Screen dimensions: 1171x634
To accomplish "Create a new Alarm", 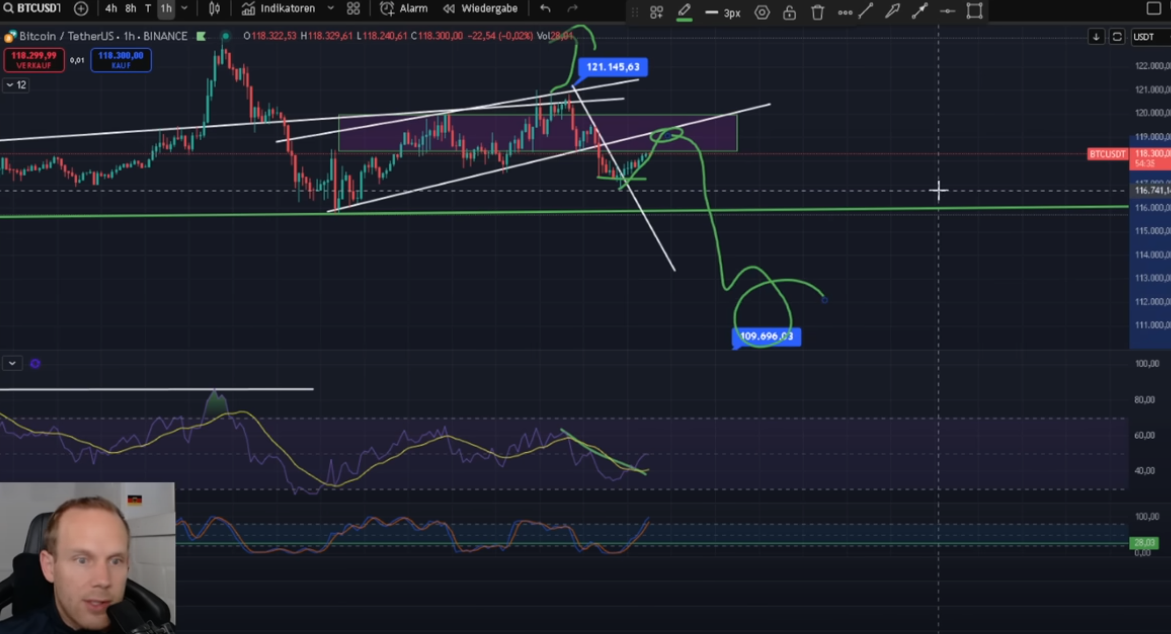I will [x=404, y=9].
